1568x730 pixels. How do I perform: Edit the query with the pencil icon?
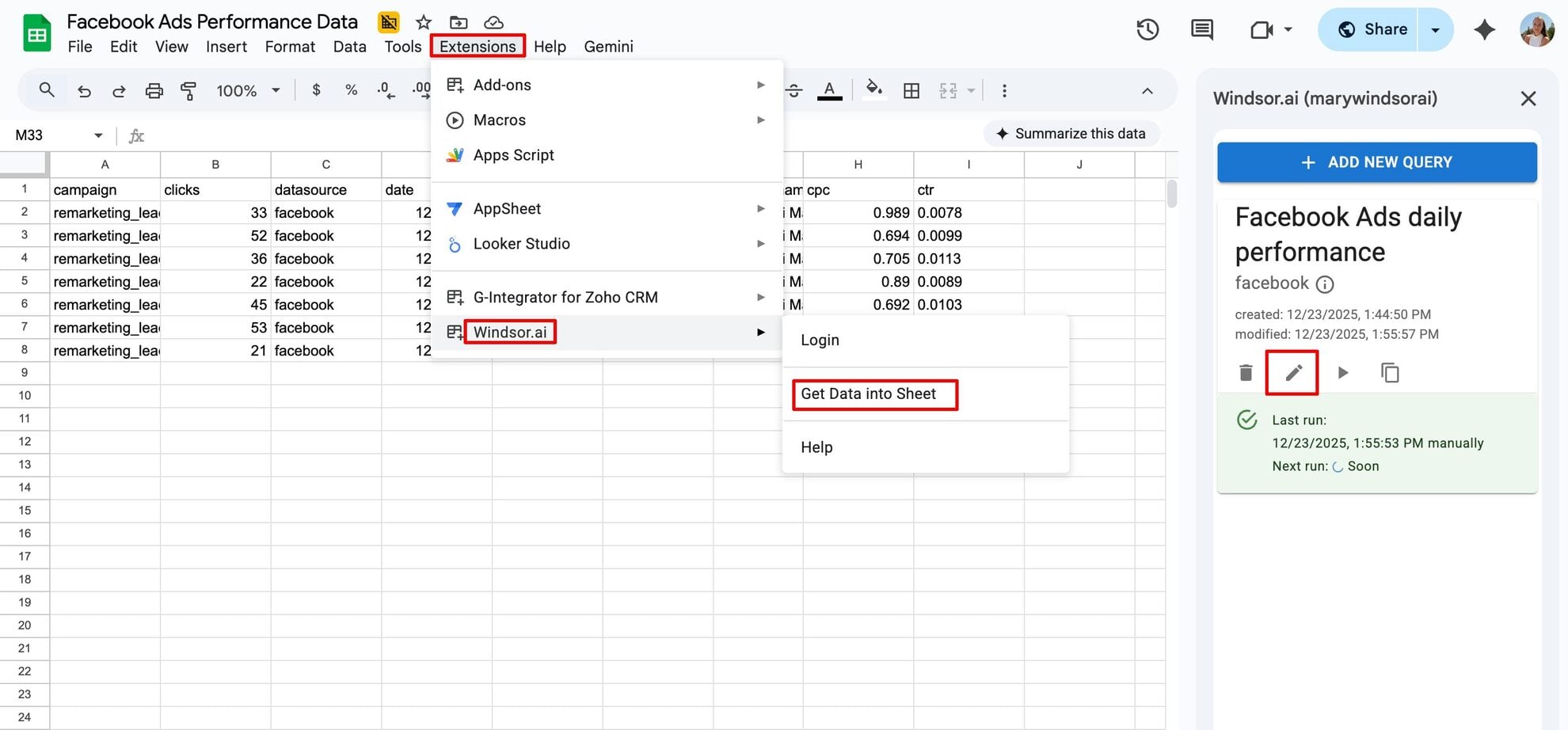1292,372
